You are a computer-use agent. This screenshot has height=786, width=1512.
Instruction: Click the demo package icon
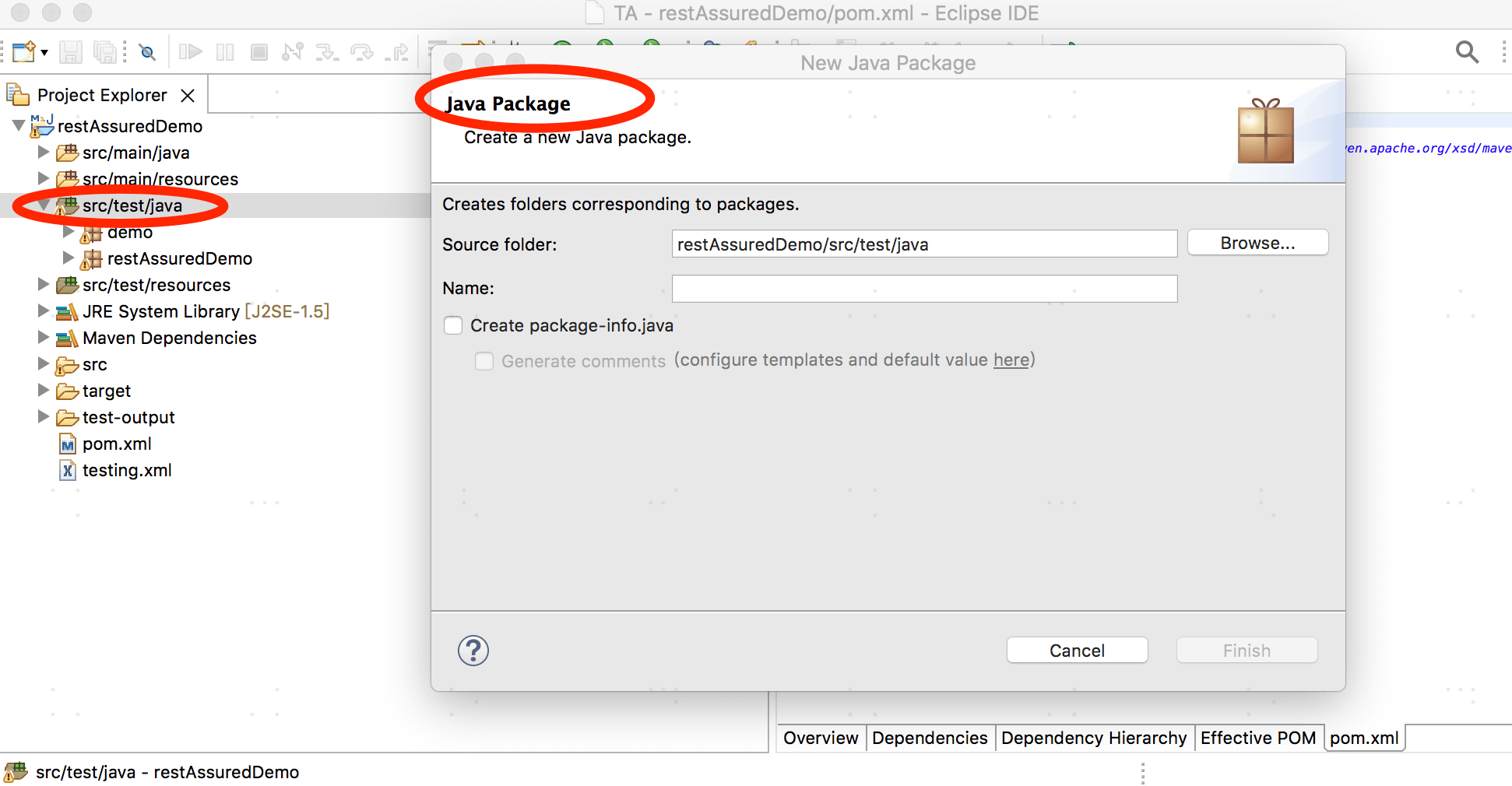[91, 233]
